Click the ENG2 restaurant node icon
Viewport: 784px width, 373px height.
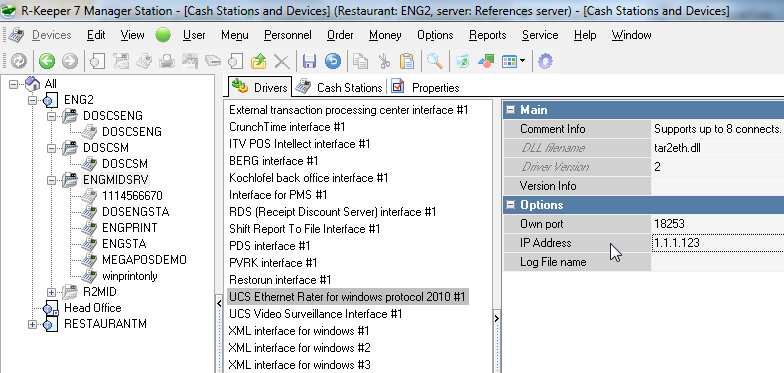(50, 100)
